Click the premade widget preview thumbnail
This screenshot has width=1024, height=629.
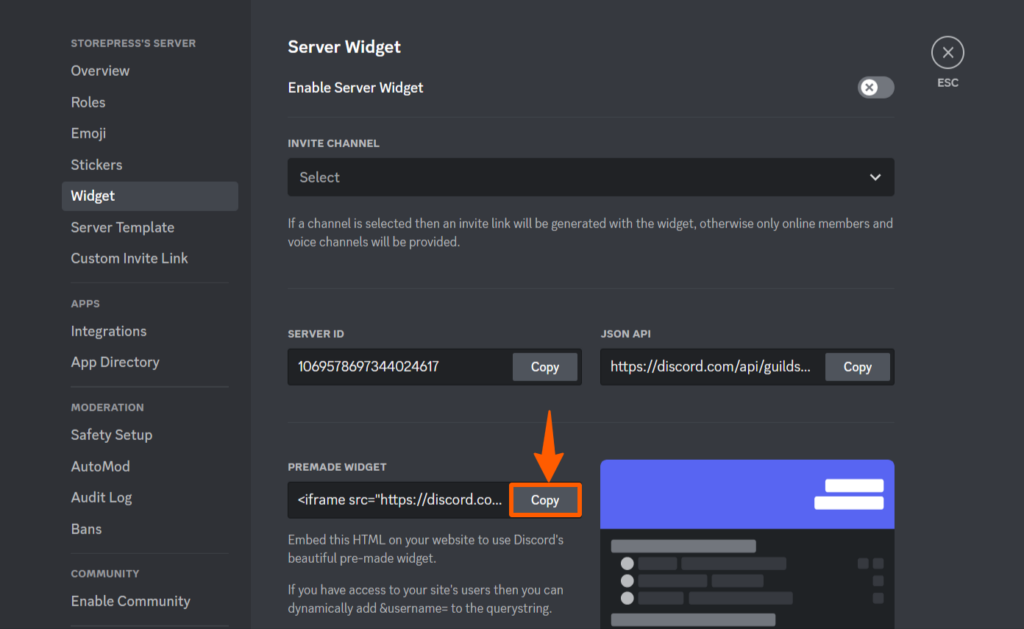click(747, 544)
